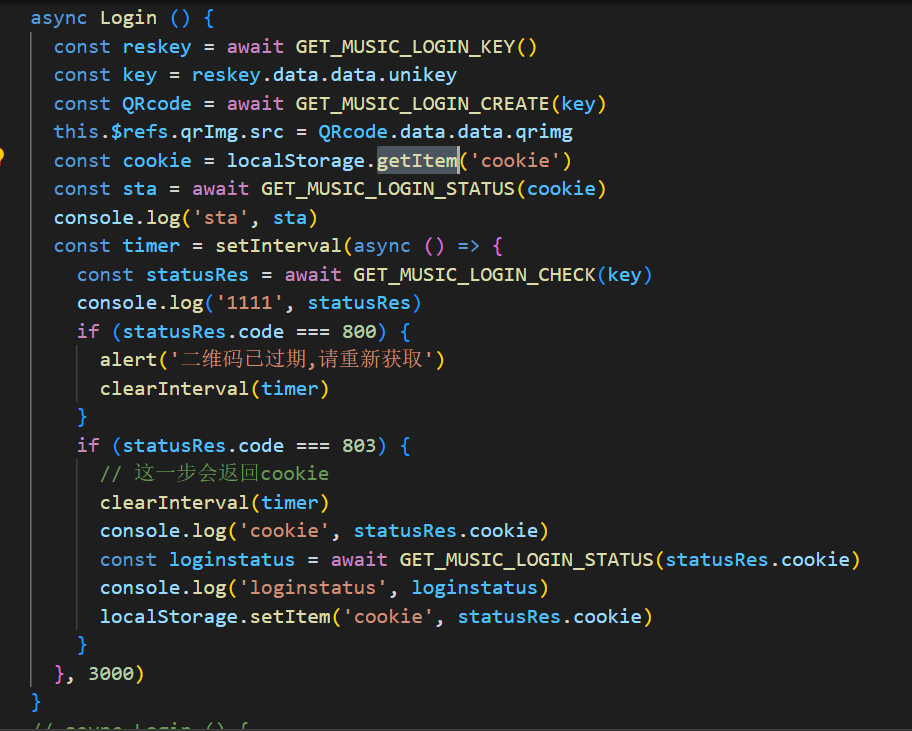
Task: Click the 3000 interval value
Action: (x=111, y=673)
